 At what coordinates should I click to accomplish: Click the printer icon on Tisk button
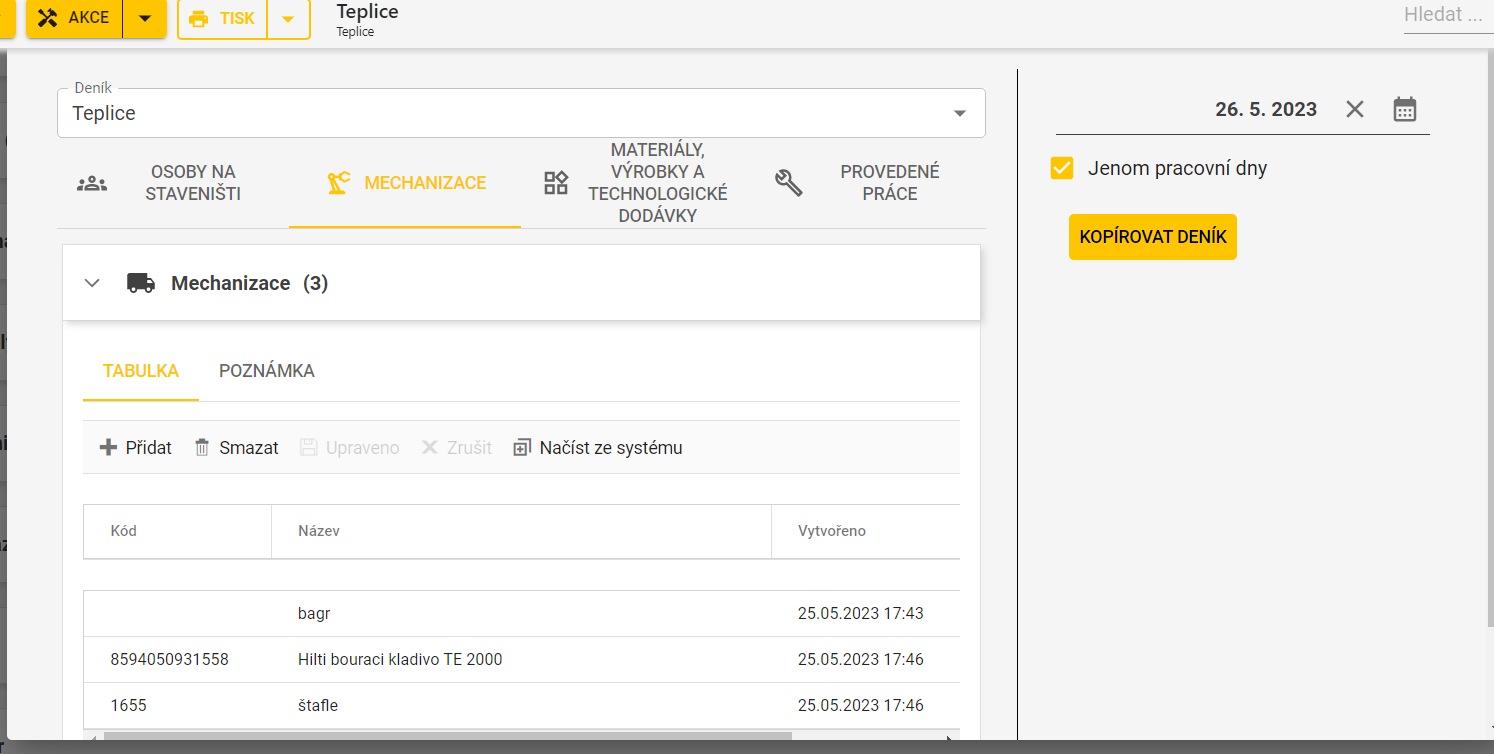(199, 19)
